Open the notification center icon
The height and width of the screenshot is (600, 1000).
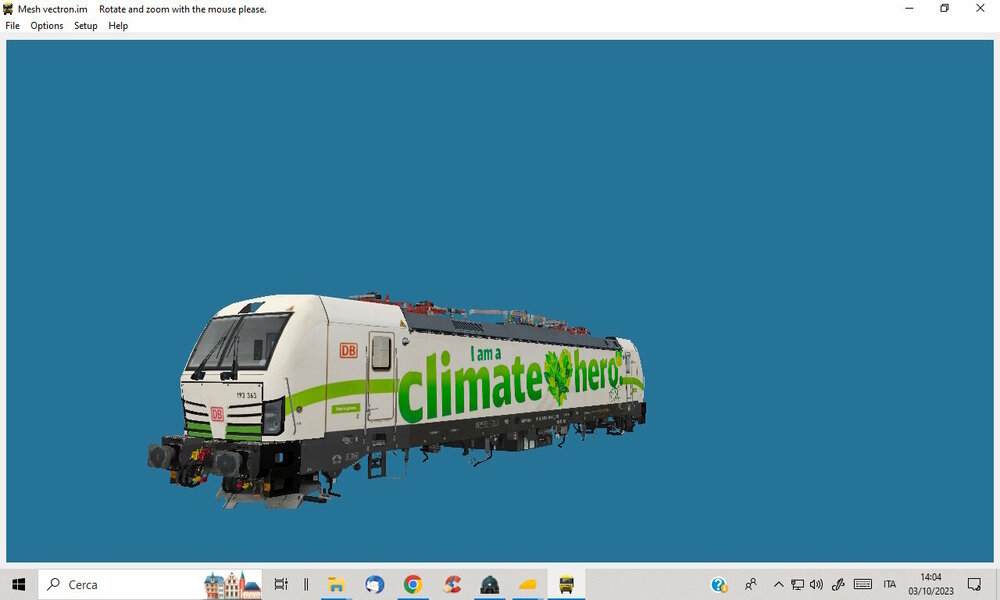pyautogui.click(x=974, y=584)
